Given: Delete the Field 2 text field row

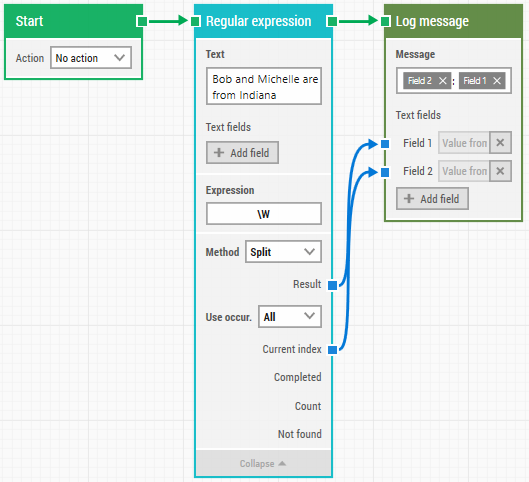Looking at the screenshot, I should tap(500, 171).
